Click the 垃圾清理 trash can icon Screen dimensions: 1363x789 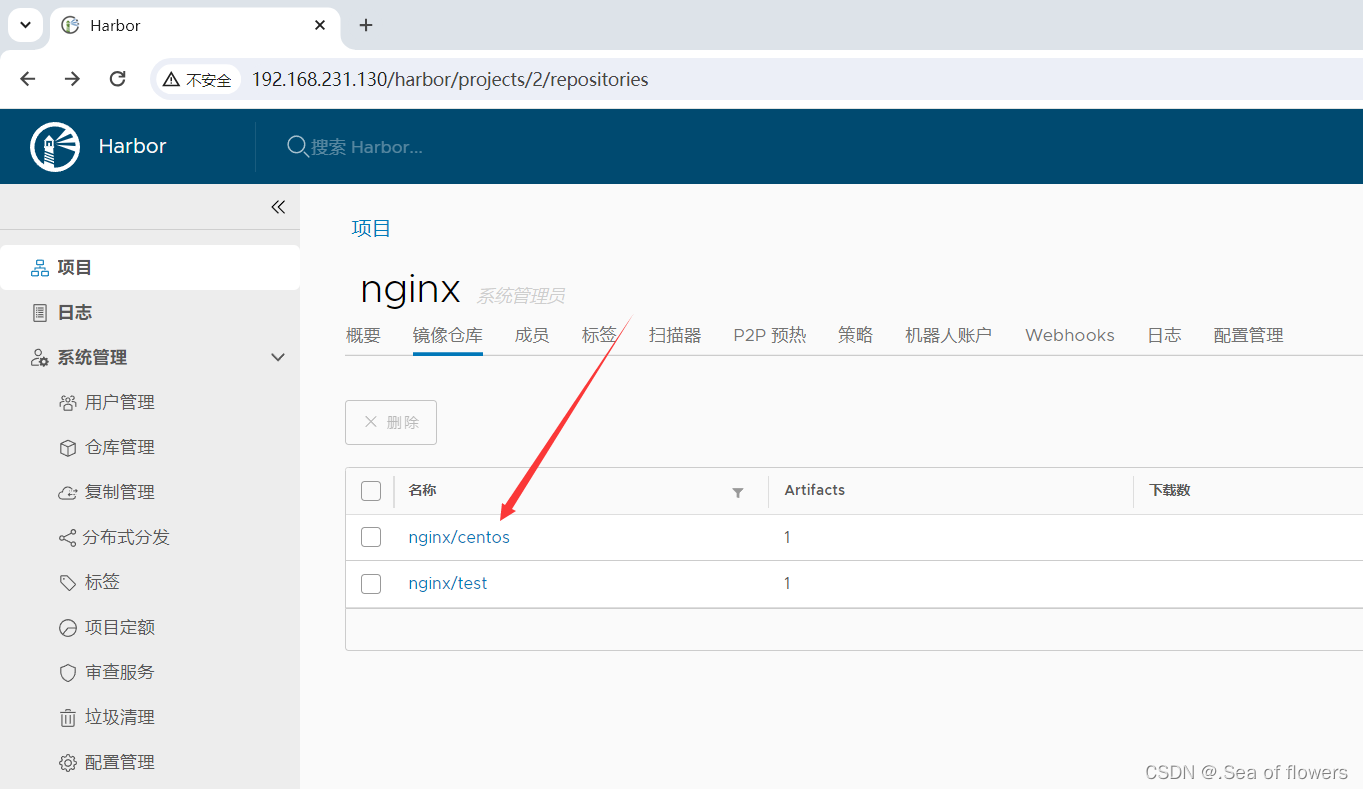point(68,718)
